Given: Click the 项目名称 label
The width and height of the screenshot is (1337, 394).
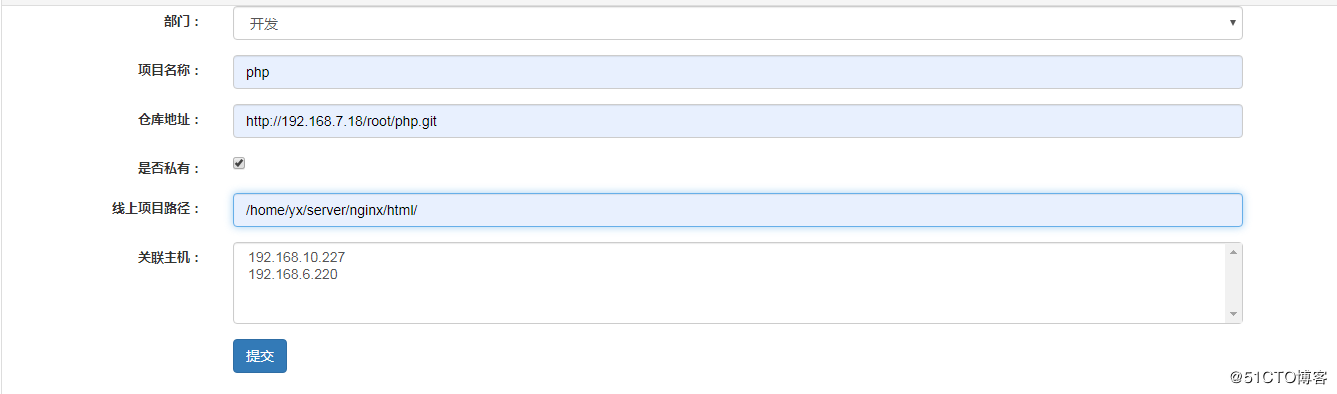Looking at the screenshot, I should (168, 70).
